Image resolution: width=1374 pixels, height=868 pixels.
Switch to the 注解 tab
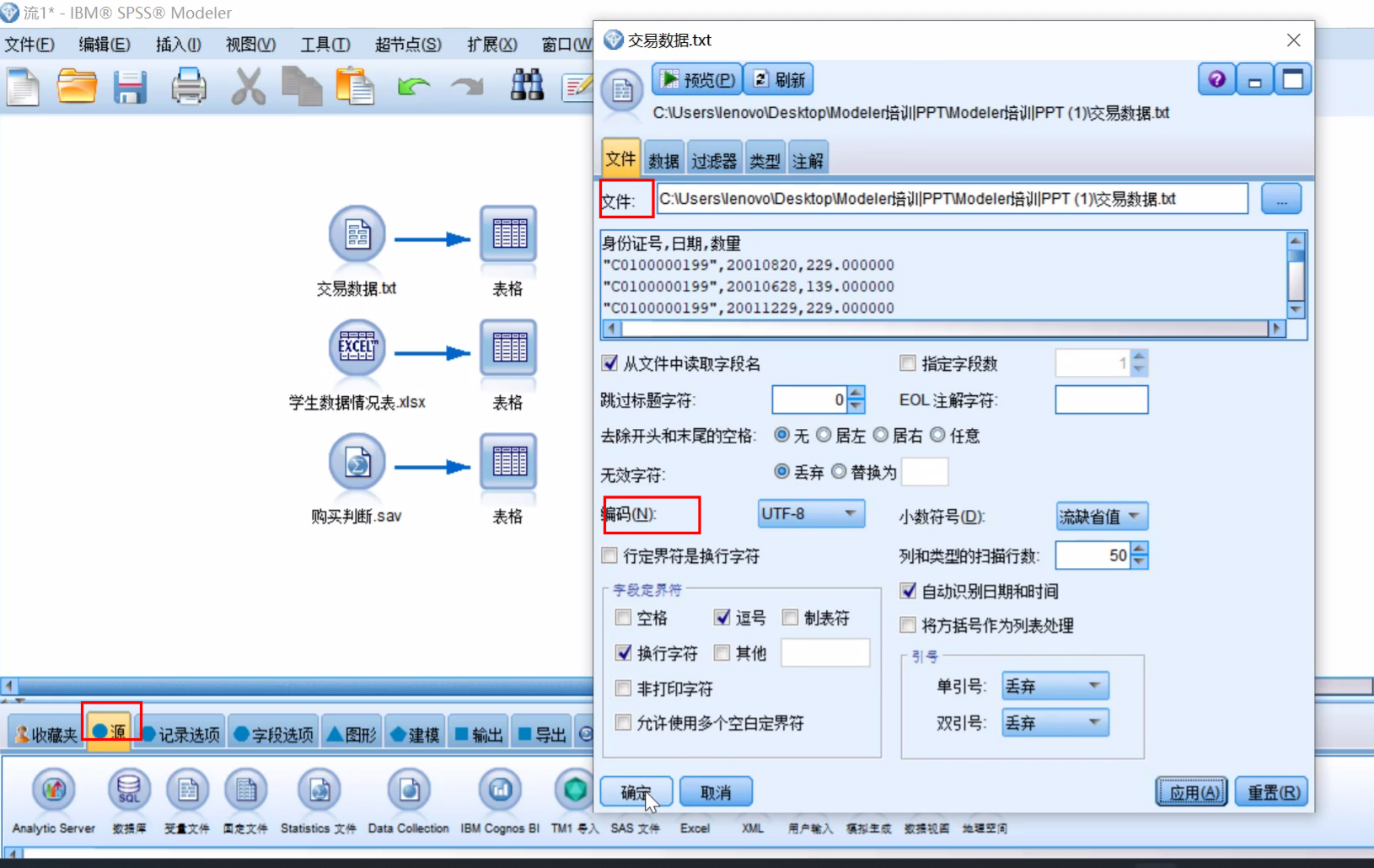click(808, 160)
